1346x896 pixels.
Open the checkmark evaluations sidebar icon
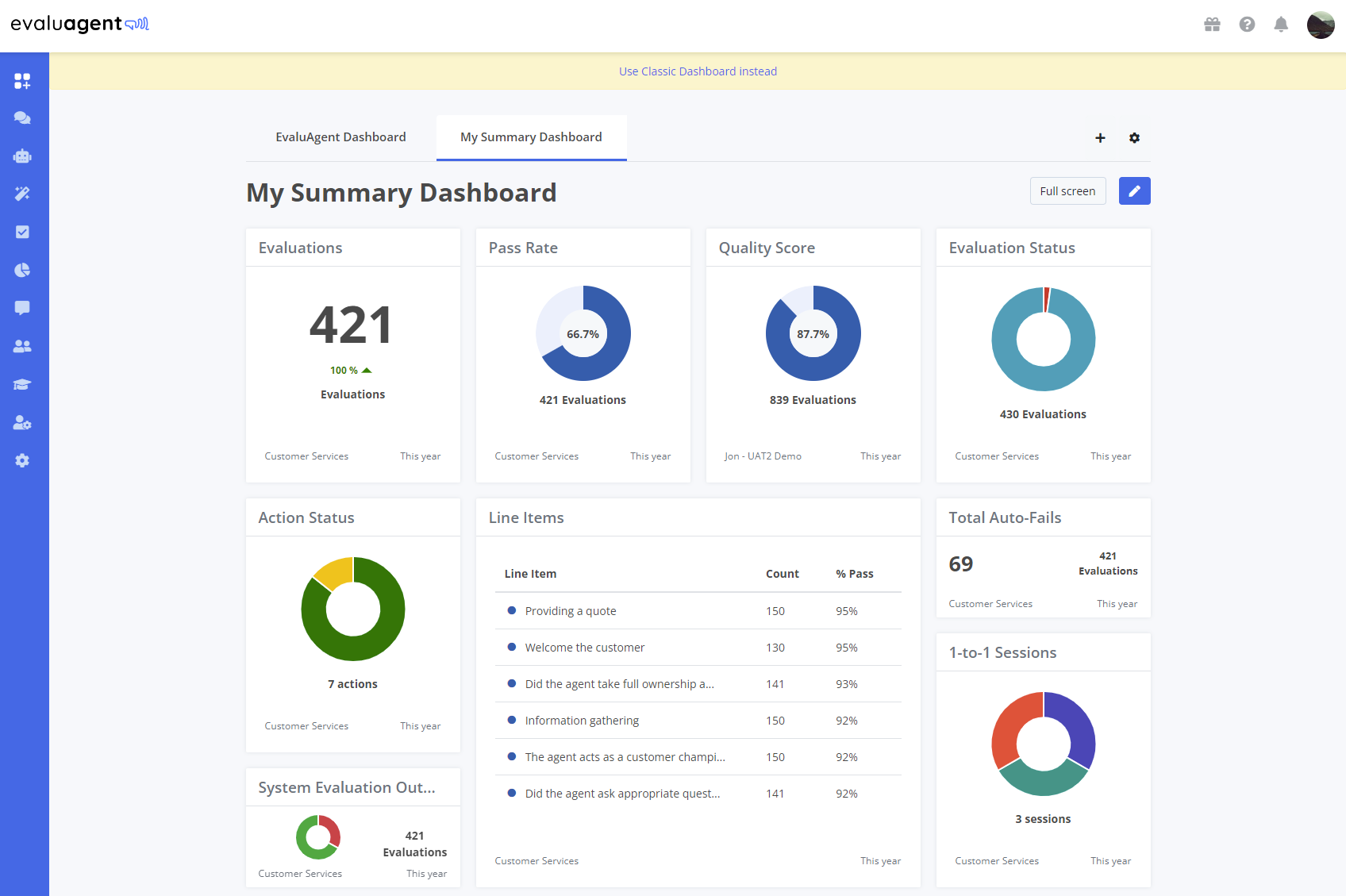(x=22, y=232)
